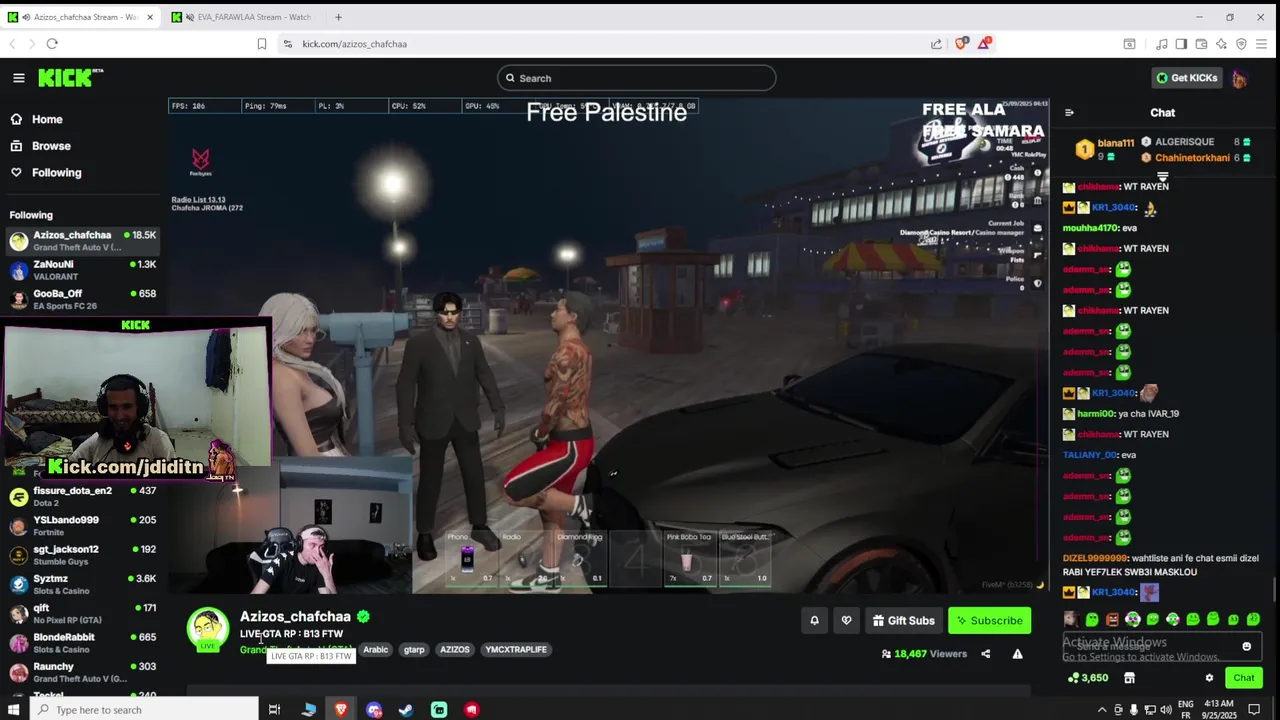Click the heart follow icon

point(847,621)
